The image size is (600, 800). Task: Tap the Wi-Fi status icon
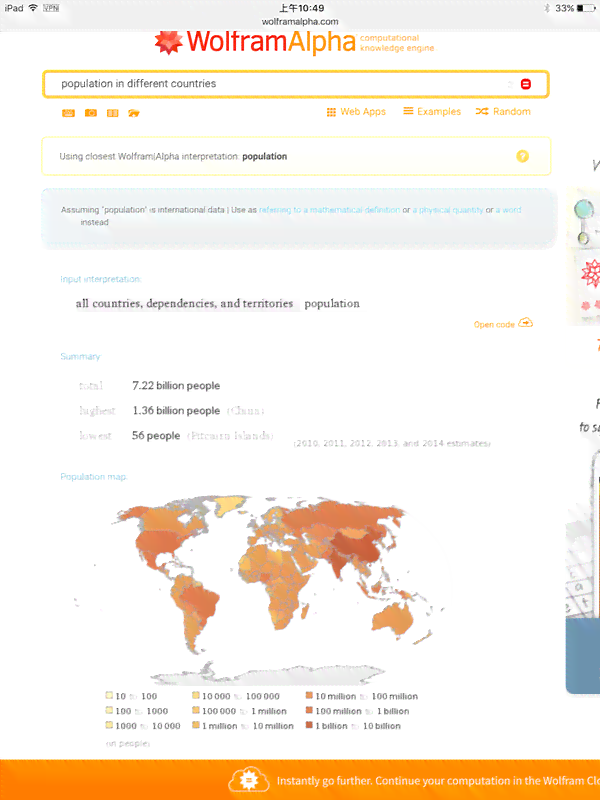(33, 8)
